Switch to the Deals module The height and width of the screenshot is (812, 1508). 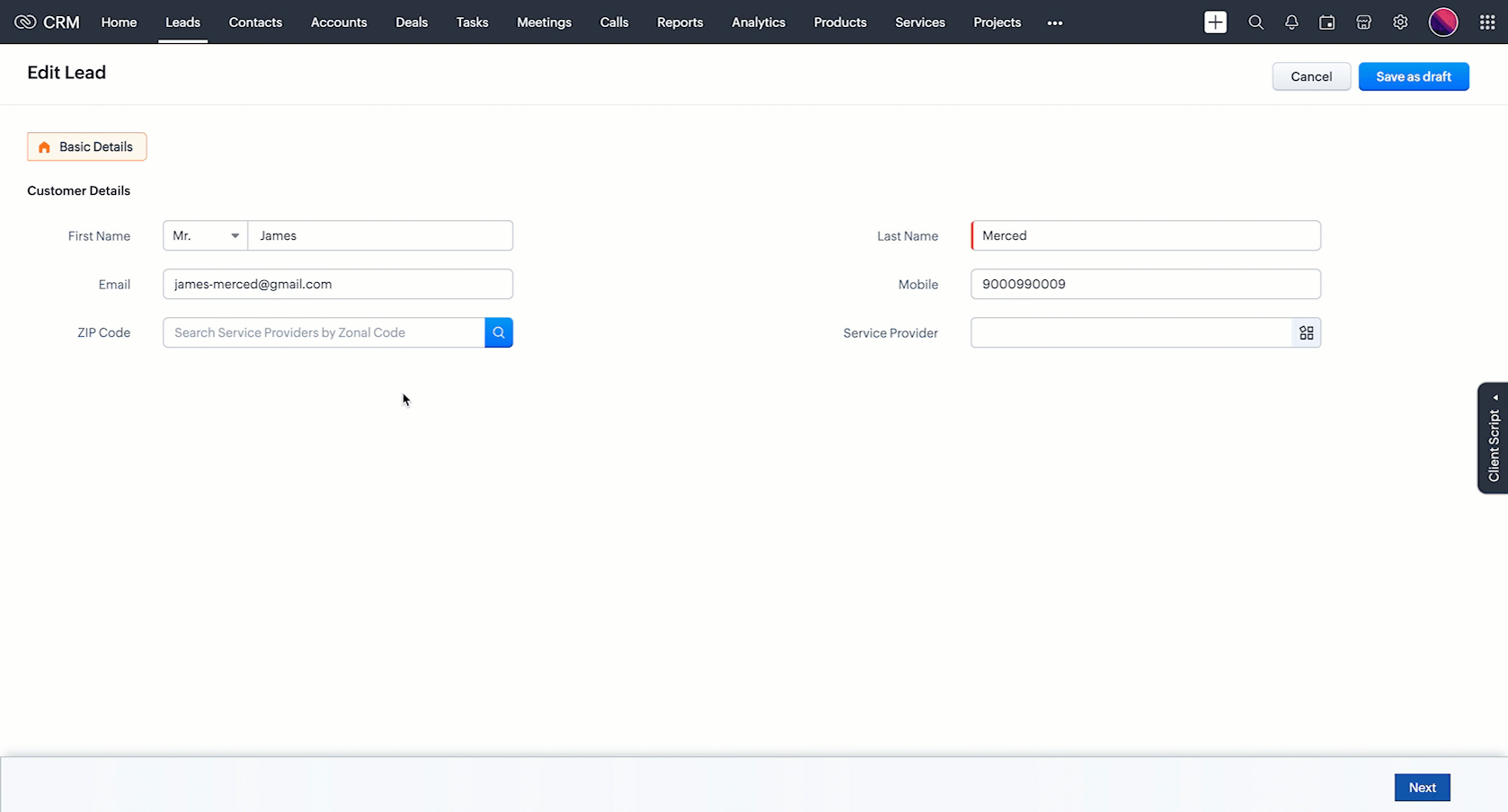click(412, 22)
